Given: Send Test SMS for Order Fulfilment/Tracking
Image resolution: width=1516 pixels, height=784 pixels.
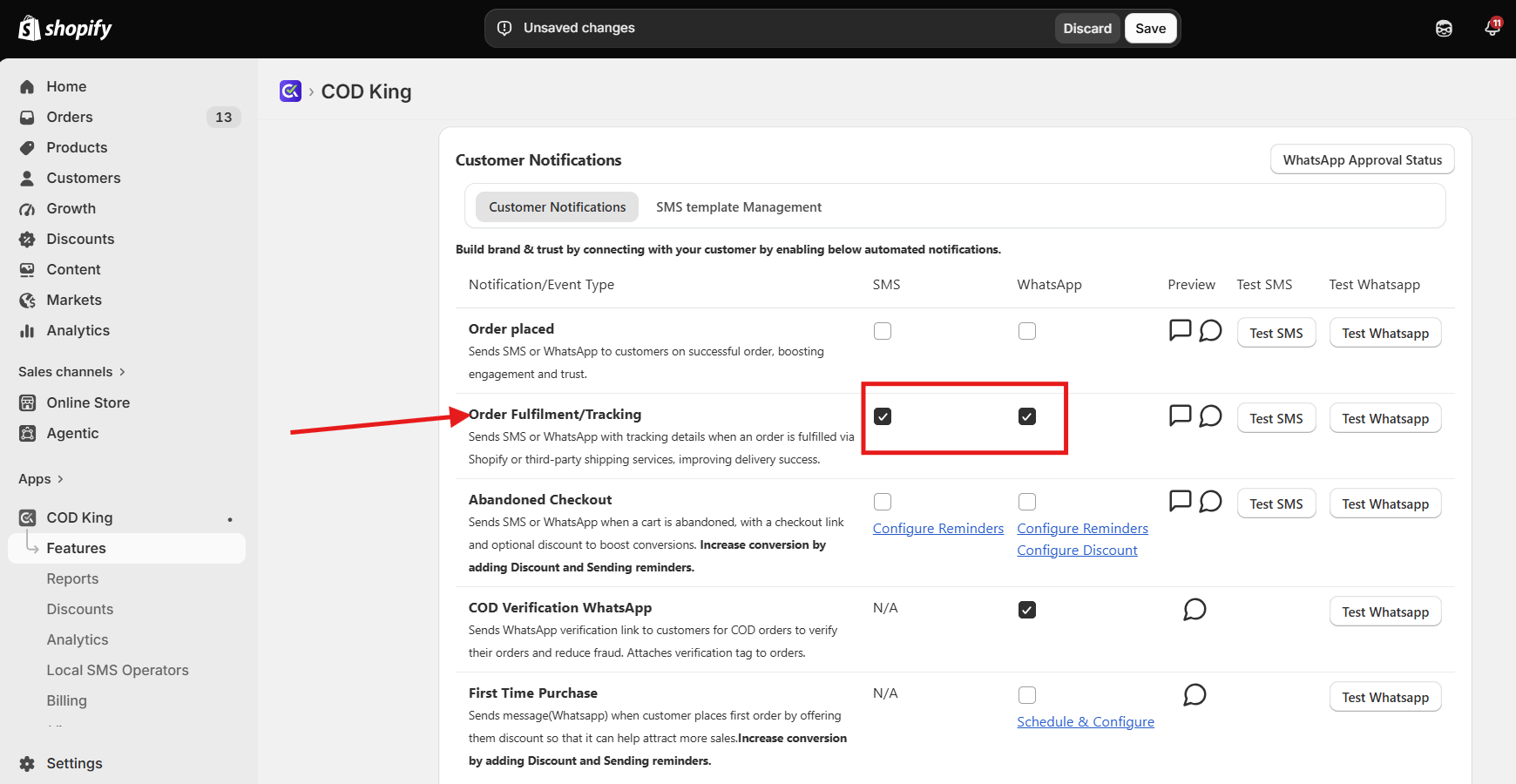Looking at the screenshot, I should pyautogui.click(x=1276, y=418).
